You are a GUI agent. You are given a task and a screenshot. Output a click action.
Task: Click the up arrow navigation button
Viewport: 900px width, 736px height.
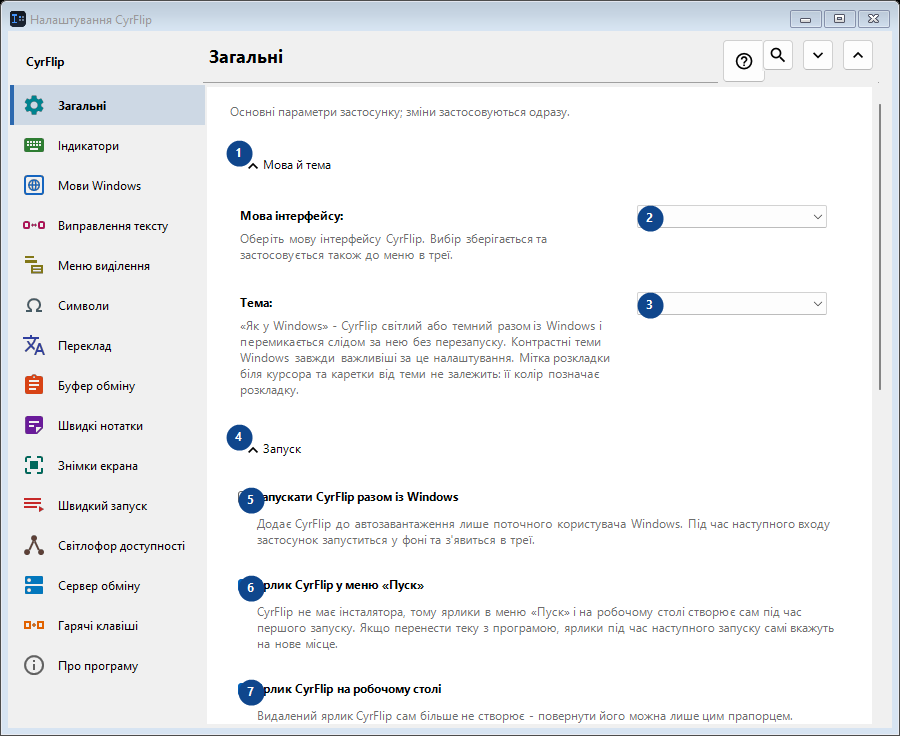858,55
